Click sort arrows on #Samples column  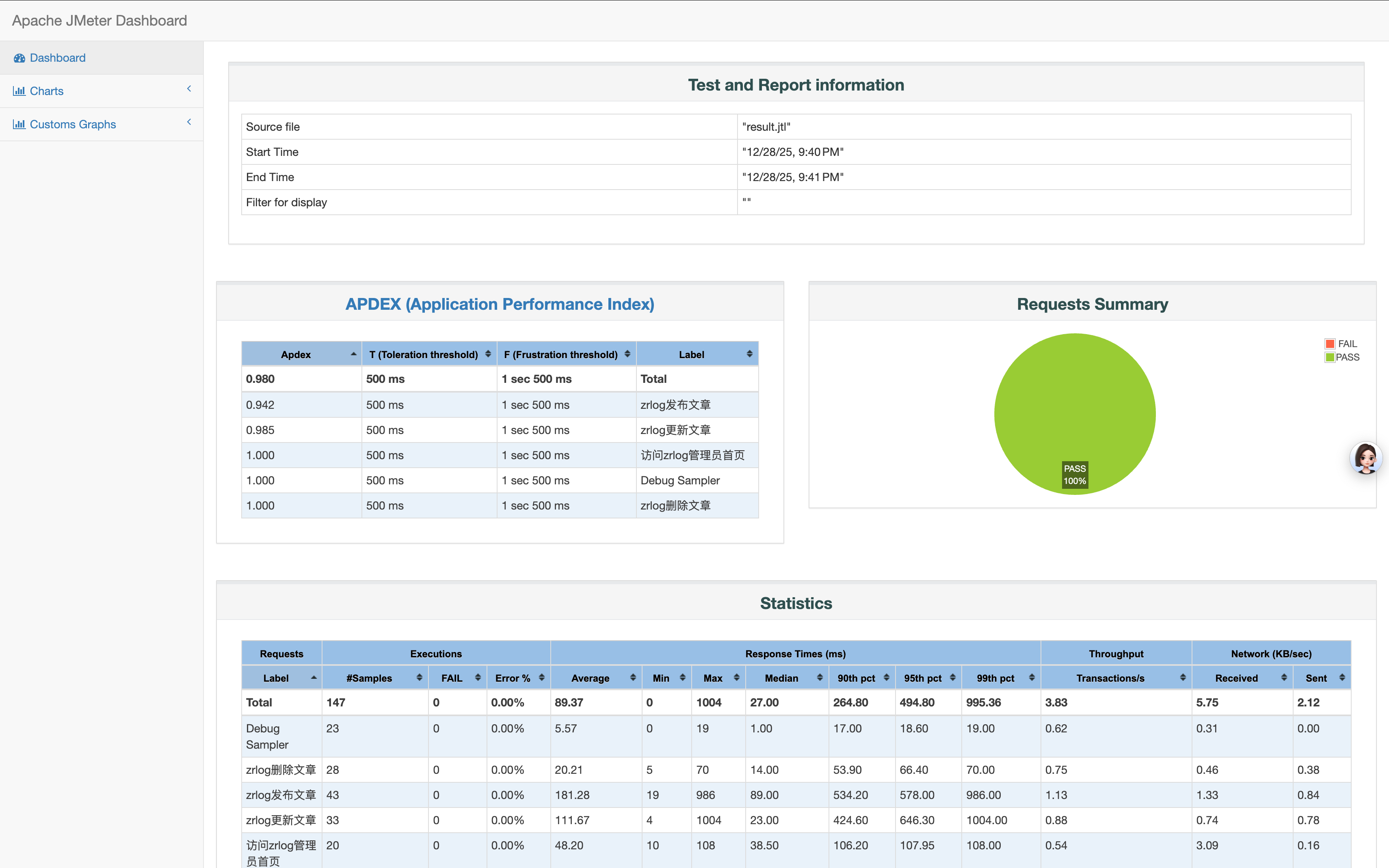(419, 678)
